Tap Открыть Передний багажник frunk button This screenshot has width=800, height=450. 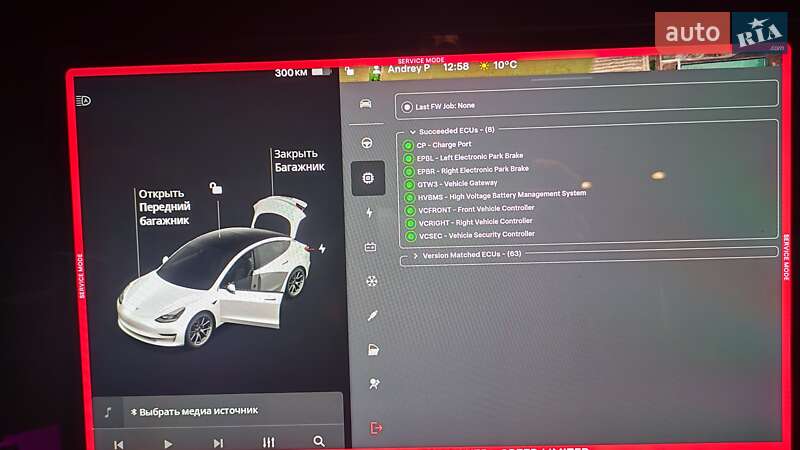coord(164,207)
